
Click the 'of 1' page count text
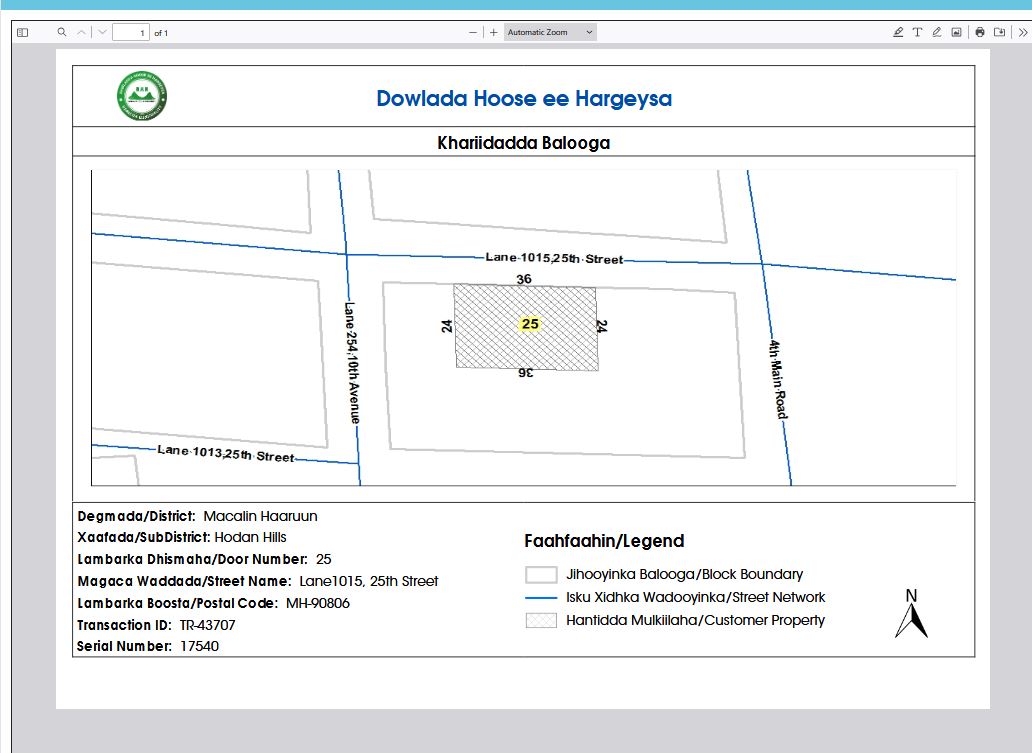(x=161, y=33)
